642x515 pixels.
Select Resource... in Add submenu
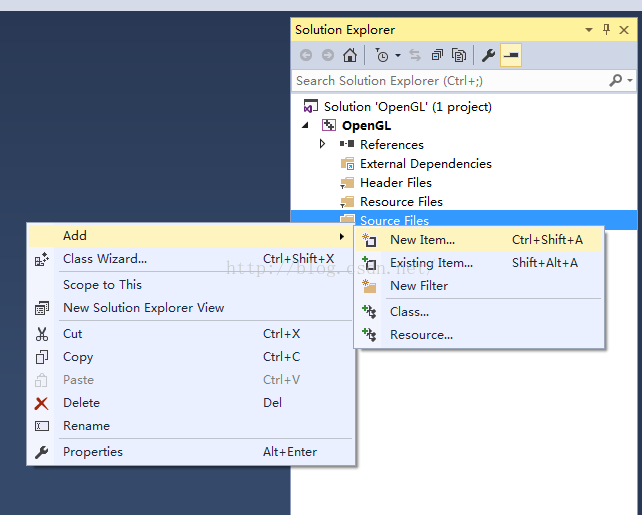click(x=479, y=335)
